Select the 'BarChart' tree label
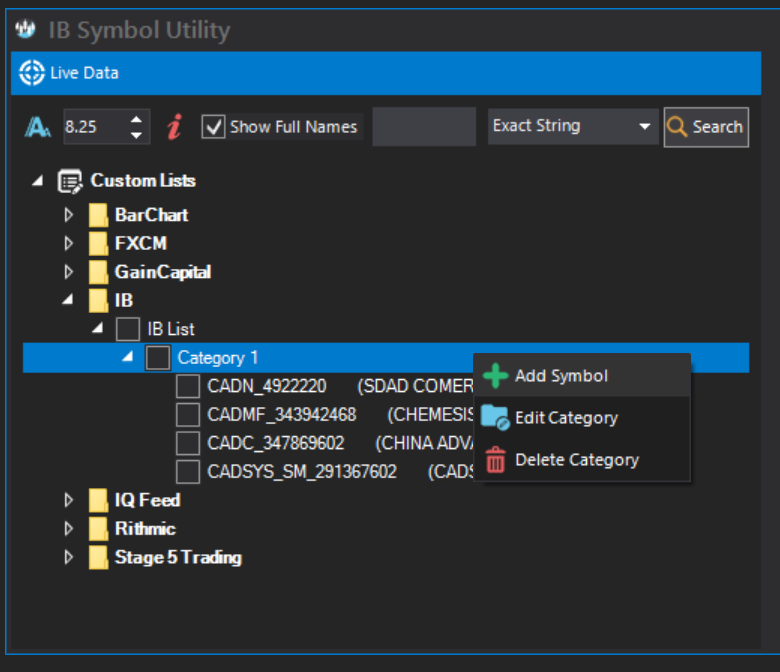The height and width of the screenshot is (672, 780). click(152, 215)
